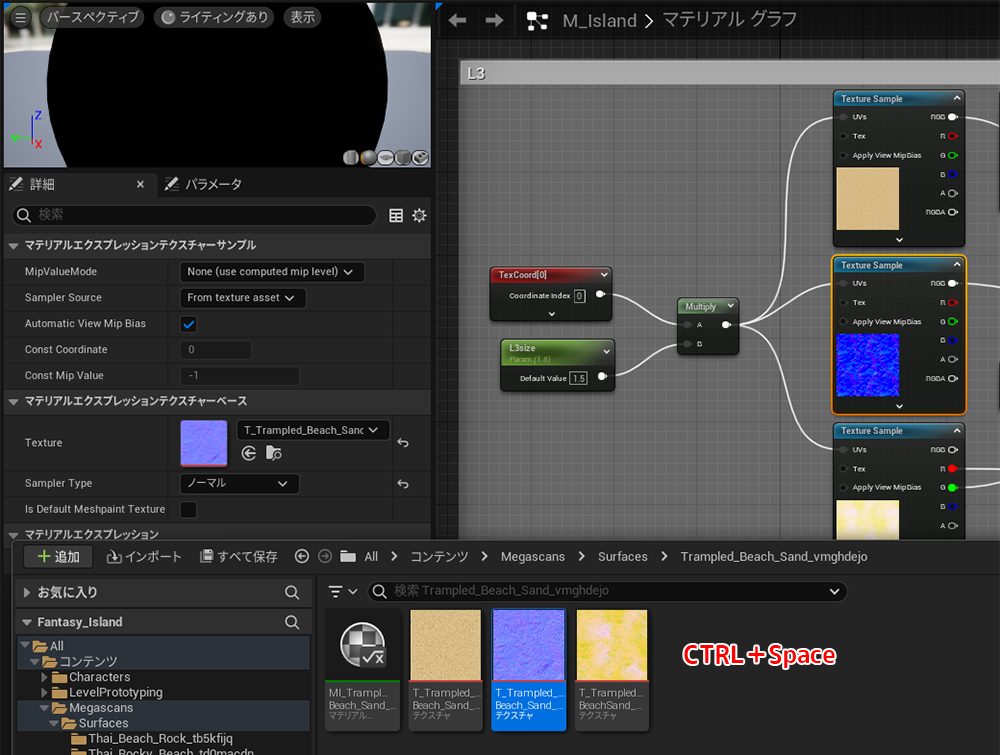The height and width of the screenshot is (755, 1000).
Task: Open the details panel gear settings
Action: click(419, 215)
